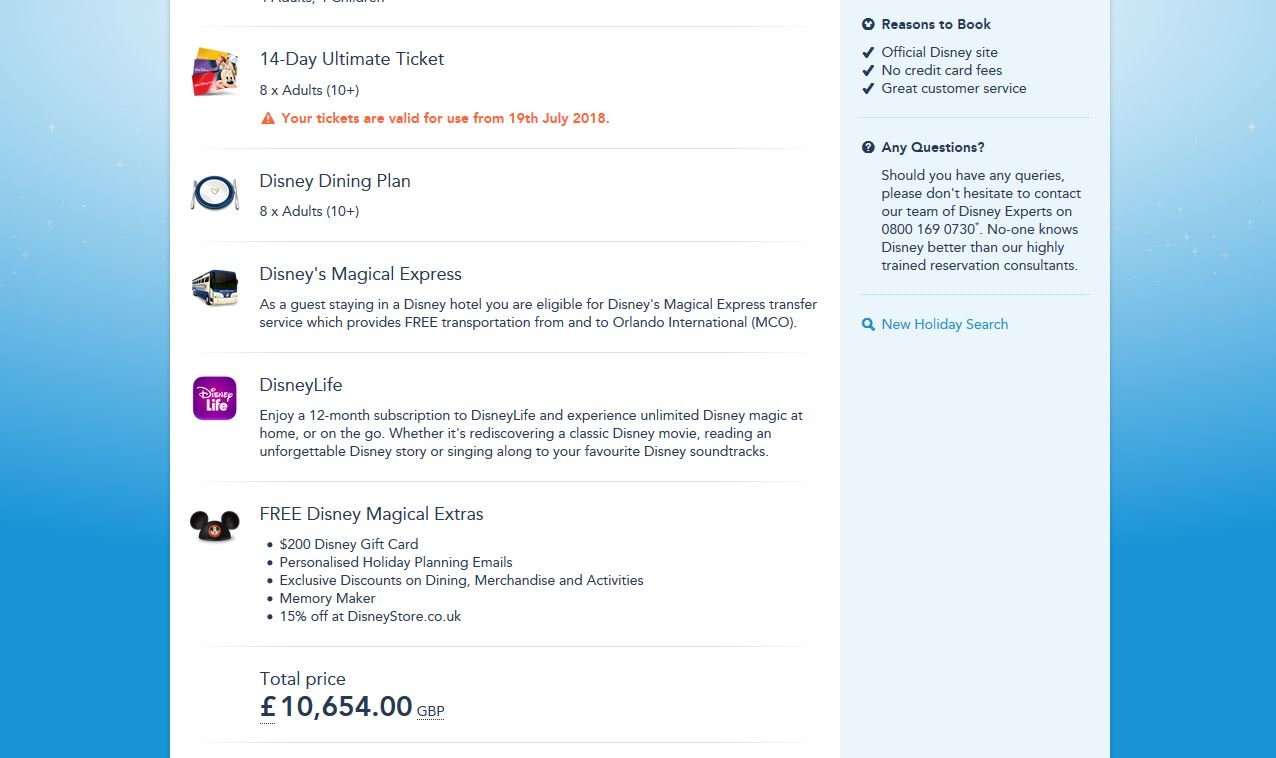Viewport: 1276px width, 758px height.
Task: Click the Disney Dining Plan plate icon
Action: [x=214, y=193]
